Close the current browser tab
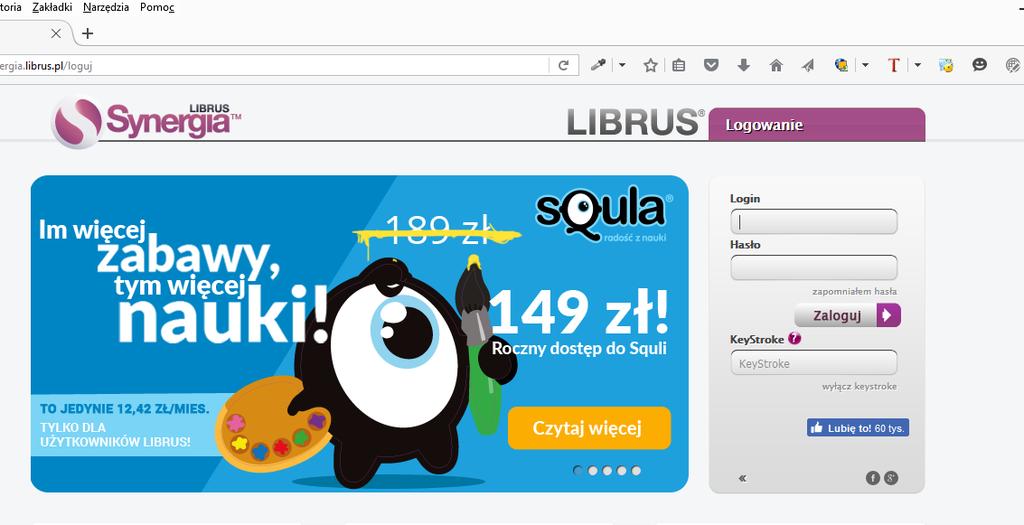The image size is (1024, 525). (56, 33)
